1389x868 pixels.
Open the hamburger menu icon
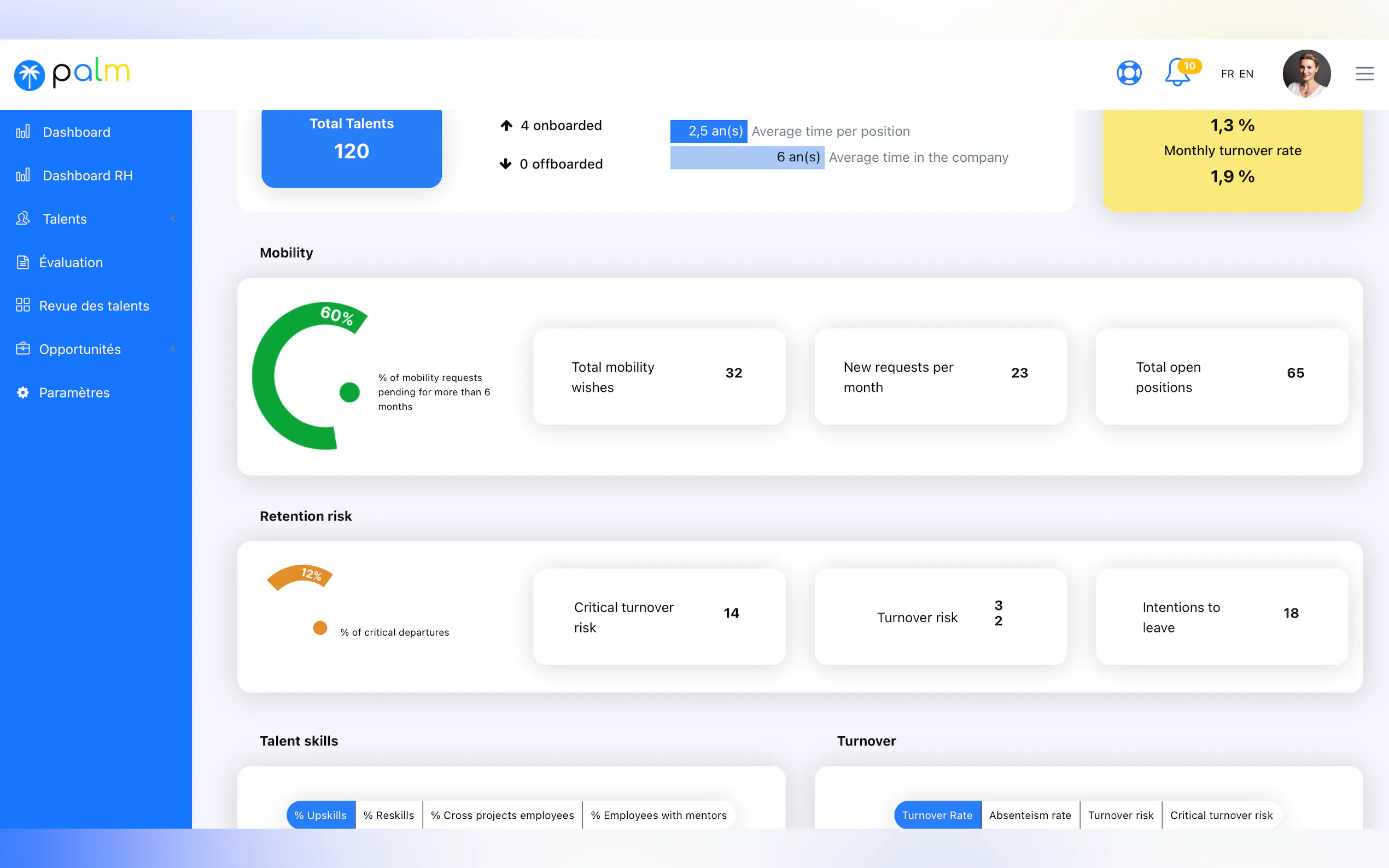(x=1364, y=73)
